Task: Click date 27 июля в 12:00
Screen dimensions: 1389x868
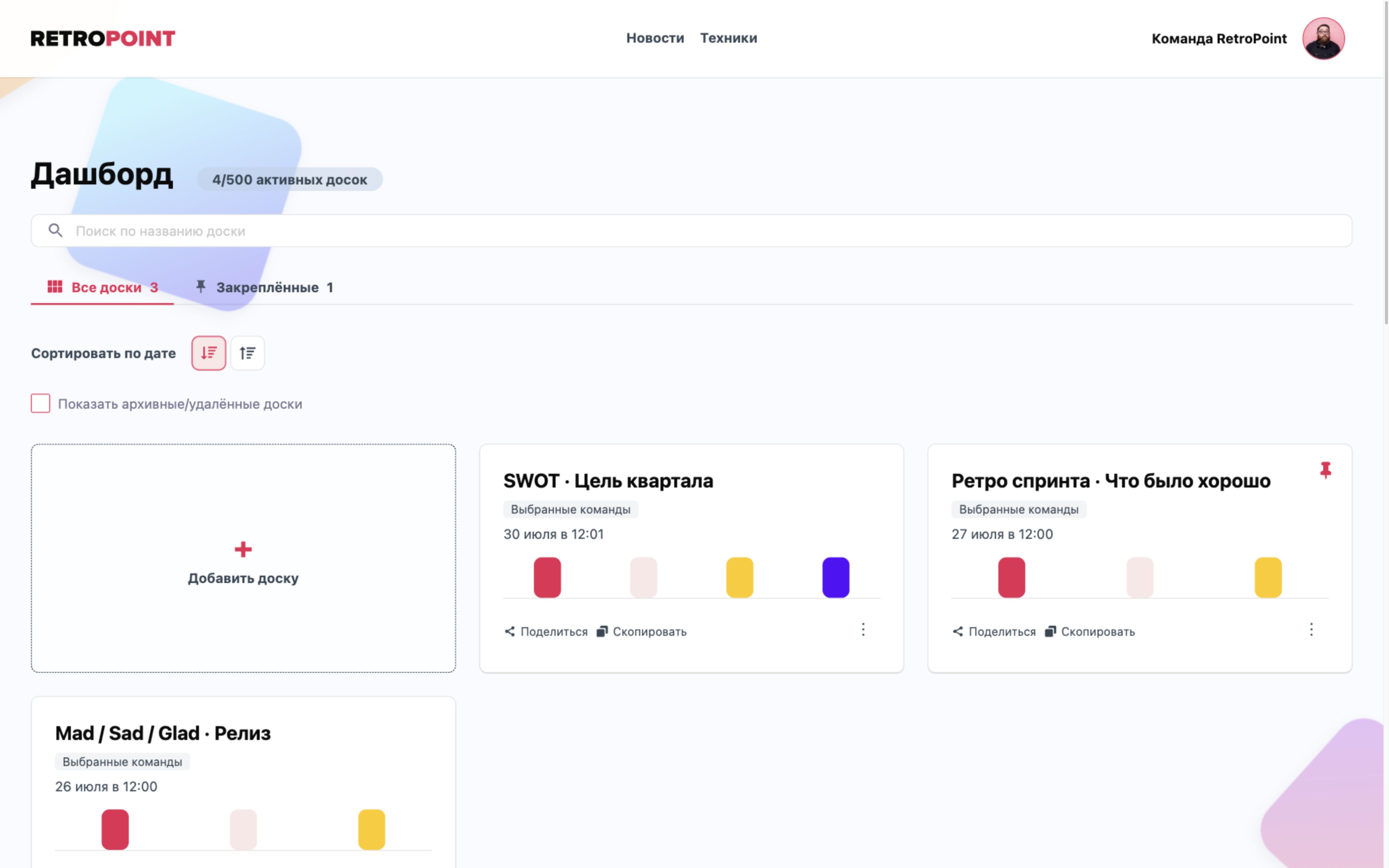Action: point(1002,534)
